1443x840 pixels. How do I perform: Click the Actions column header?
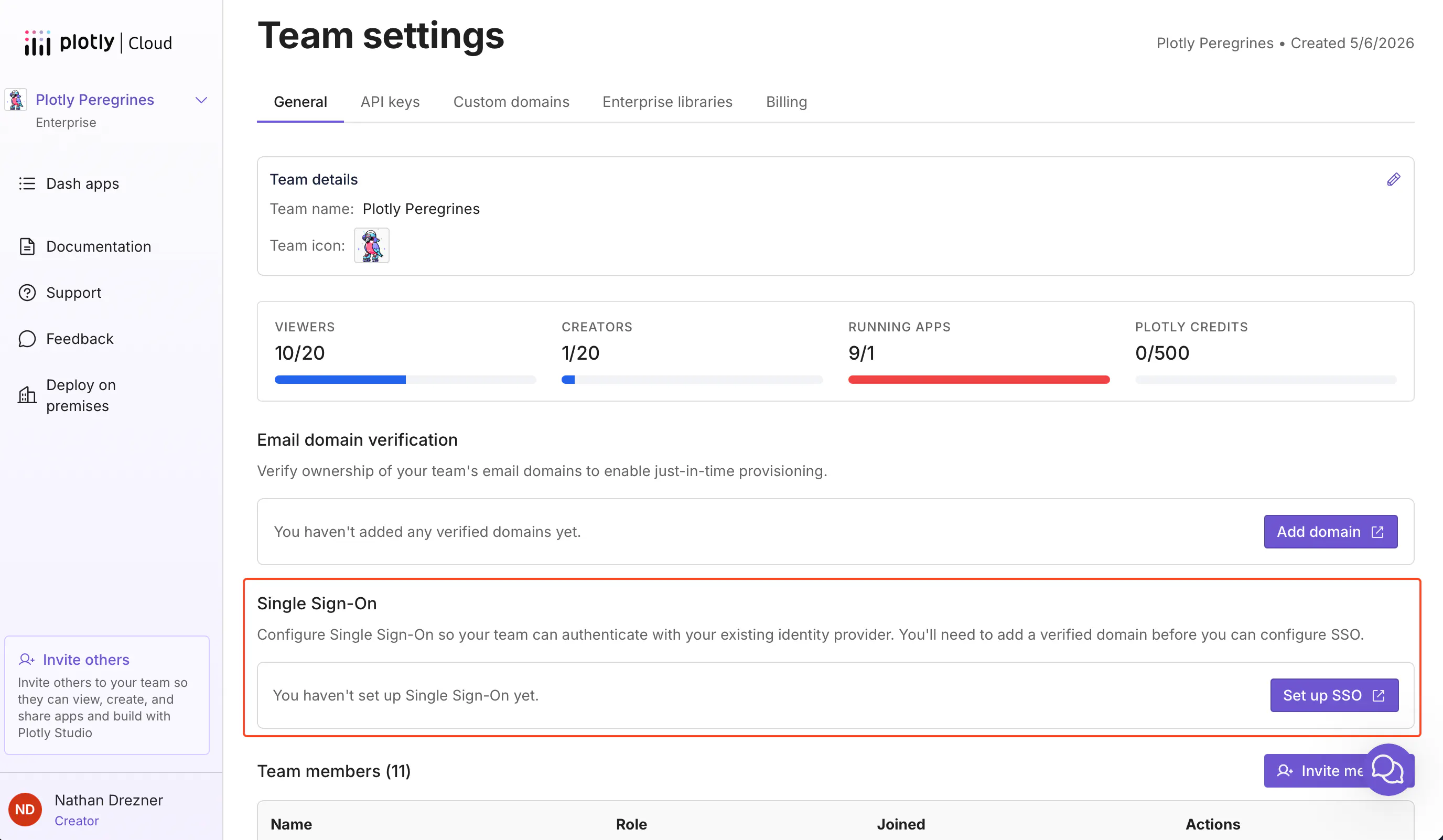click(1212, 824)
